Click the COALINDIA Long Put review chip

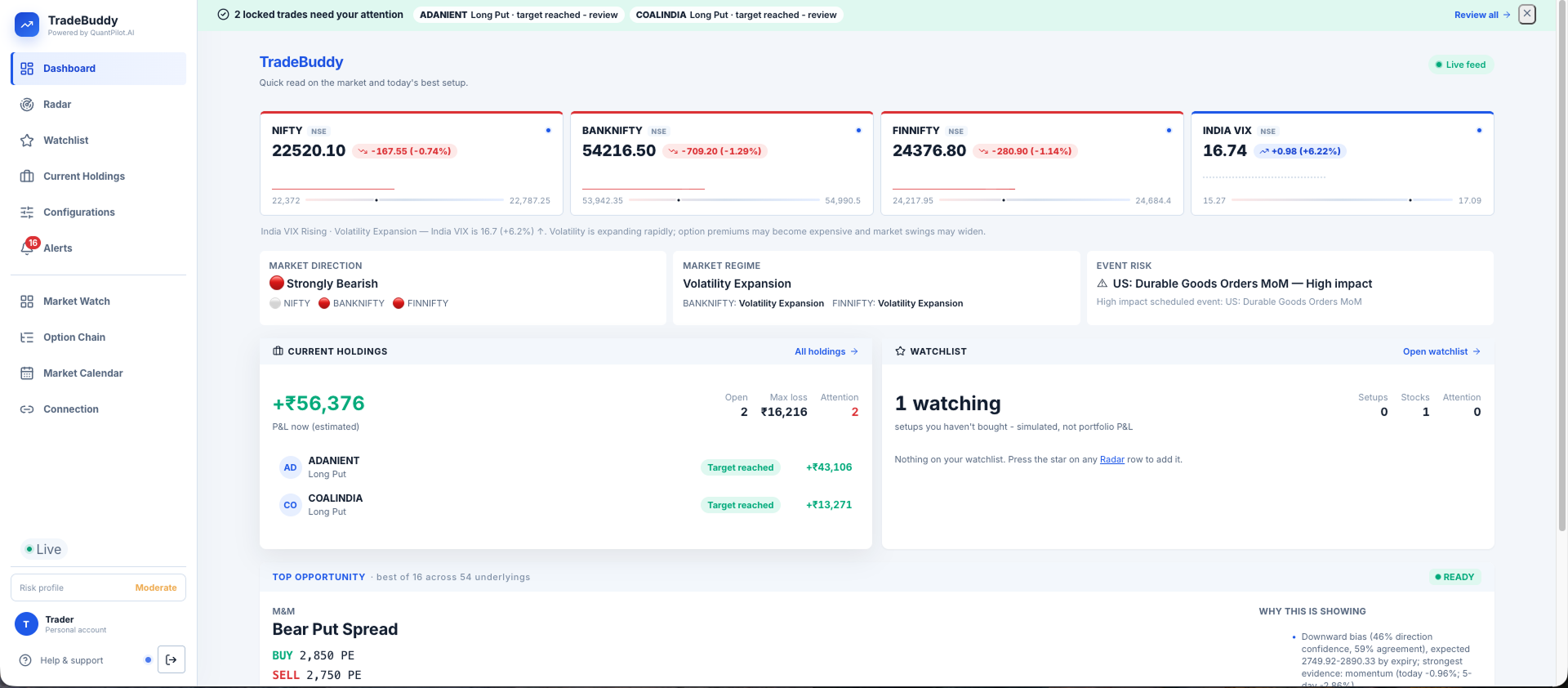coord(736,15)
